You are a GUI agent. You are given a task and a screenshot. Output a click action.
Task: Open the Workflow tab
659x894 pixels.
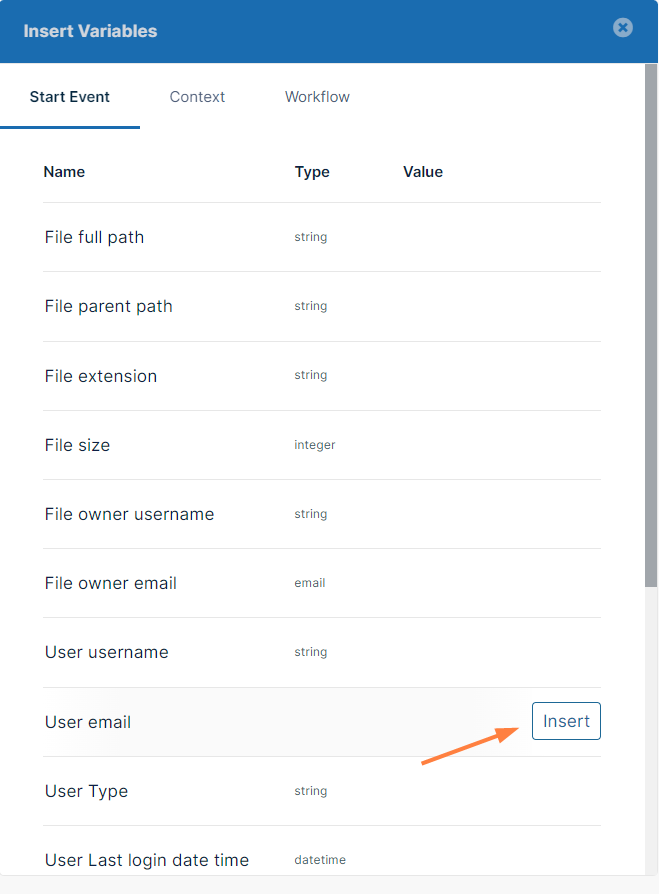coord(317,97)
